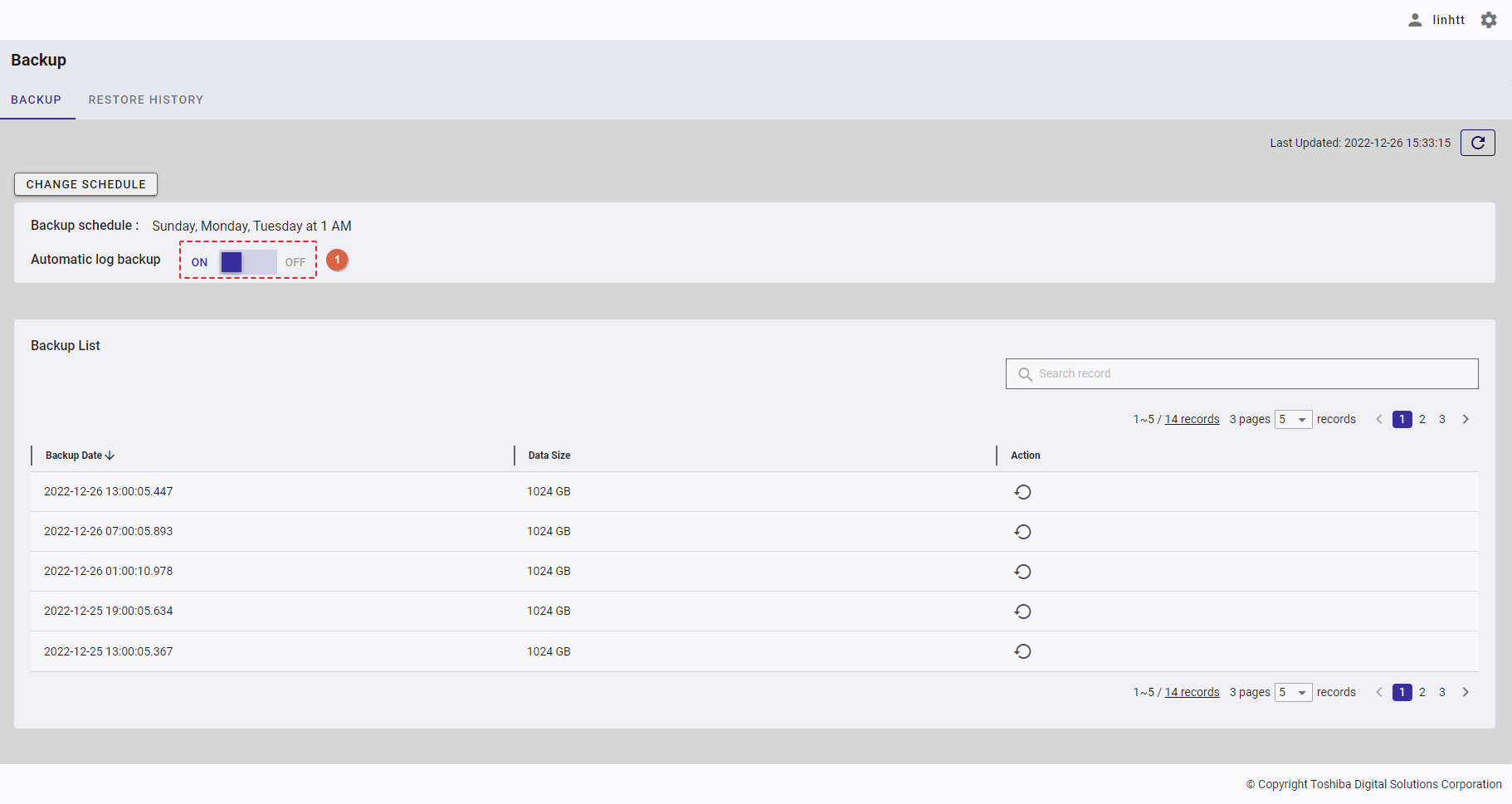This screenshot has height=804, width=1512.
Task: Select the Backup tab
Action: [x=36, y=100]
